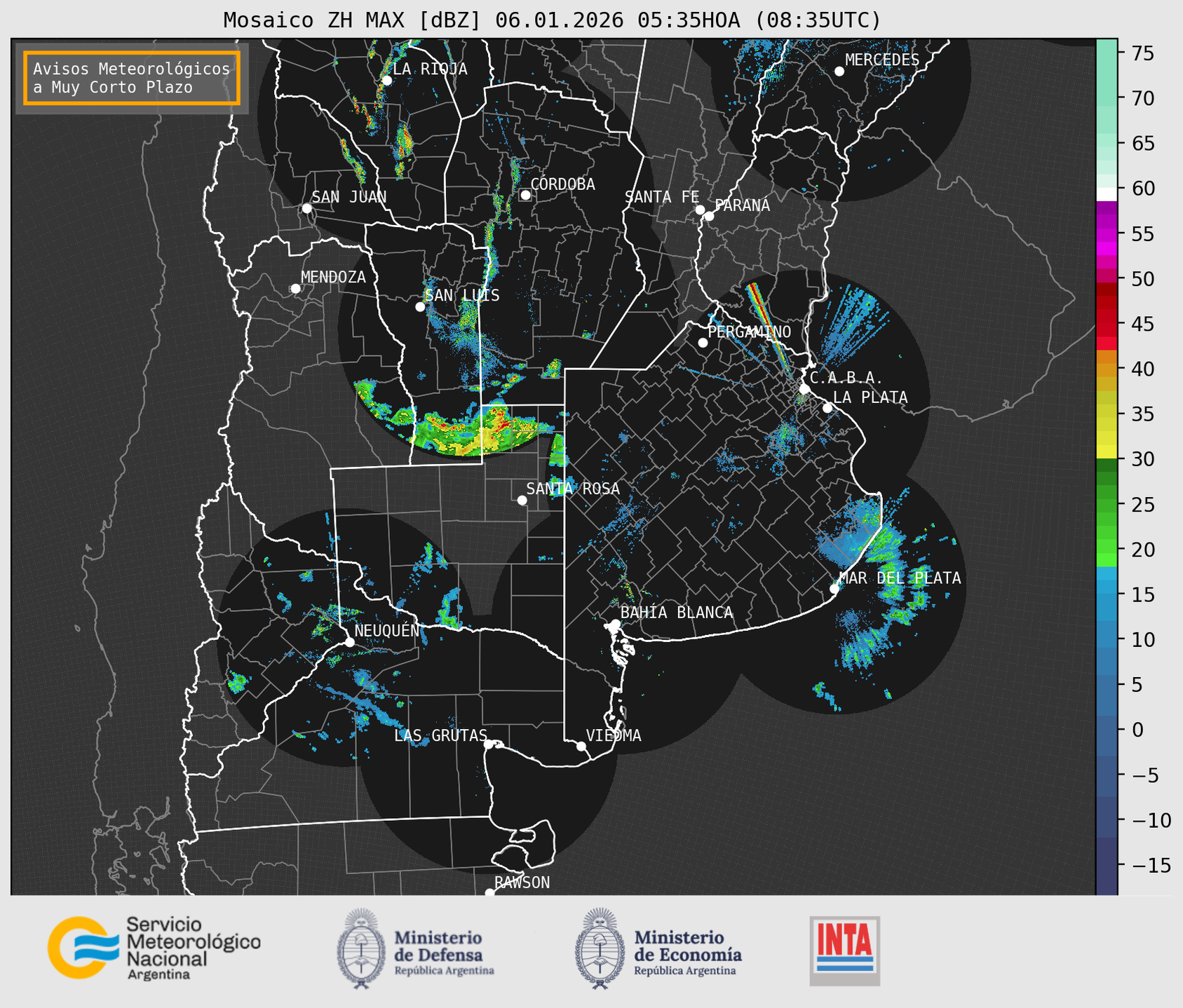Click the 30 dBZ yellow band on colorbar
The height and width of the screenshot is (1008, 1183).
pos(1107,452)
